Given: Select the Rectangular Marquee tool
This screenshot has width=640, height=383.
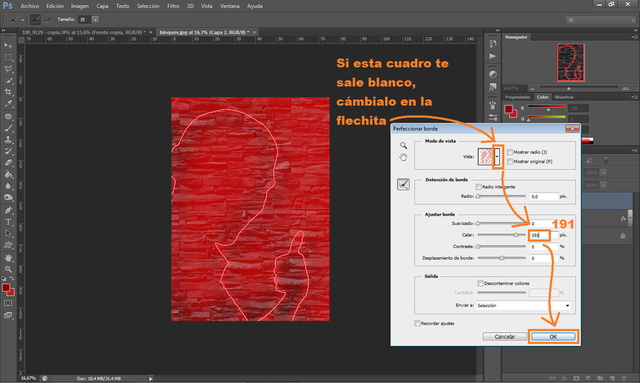Looking at the screenshot, I should pyautogui.click(x=8, y=57).
